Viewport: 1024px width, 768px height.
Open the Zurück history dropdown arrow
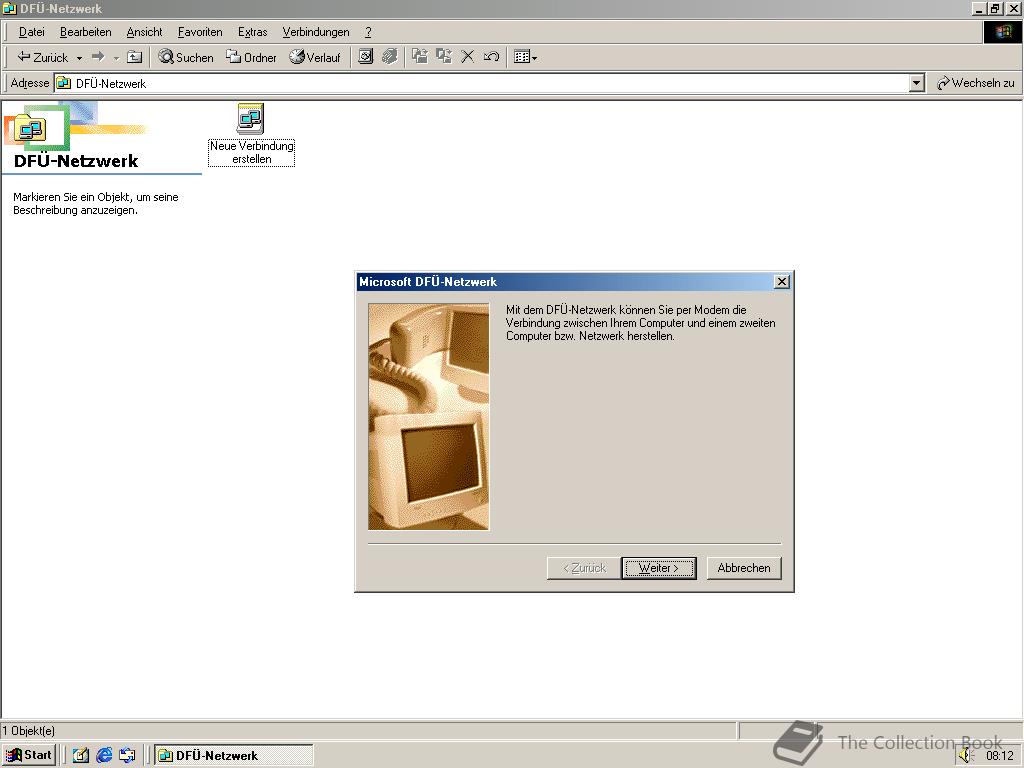click(x=79, y=58)
